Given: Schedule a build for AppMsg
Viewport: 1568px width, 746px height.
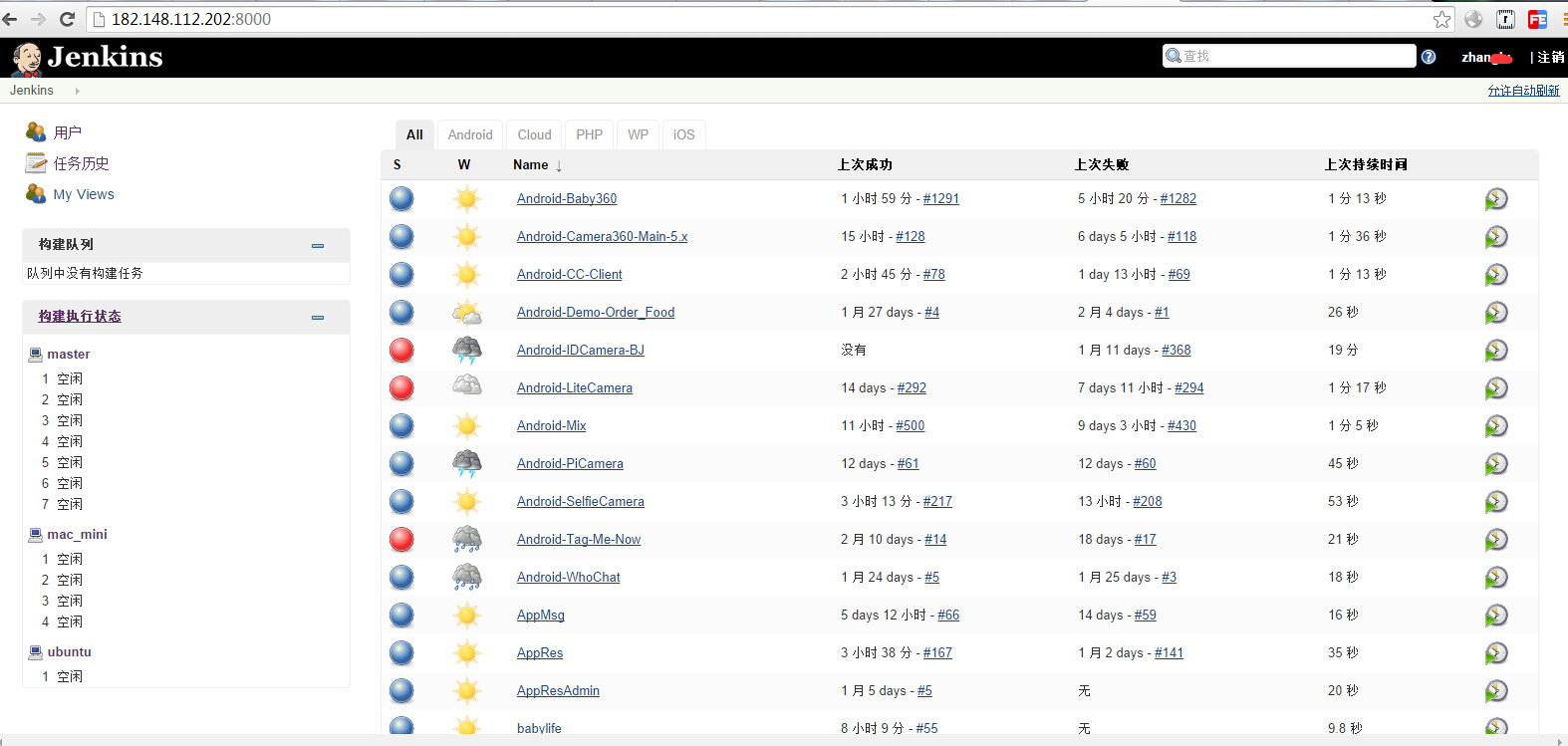Looking at the screenshot, I should (1496, 616).
